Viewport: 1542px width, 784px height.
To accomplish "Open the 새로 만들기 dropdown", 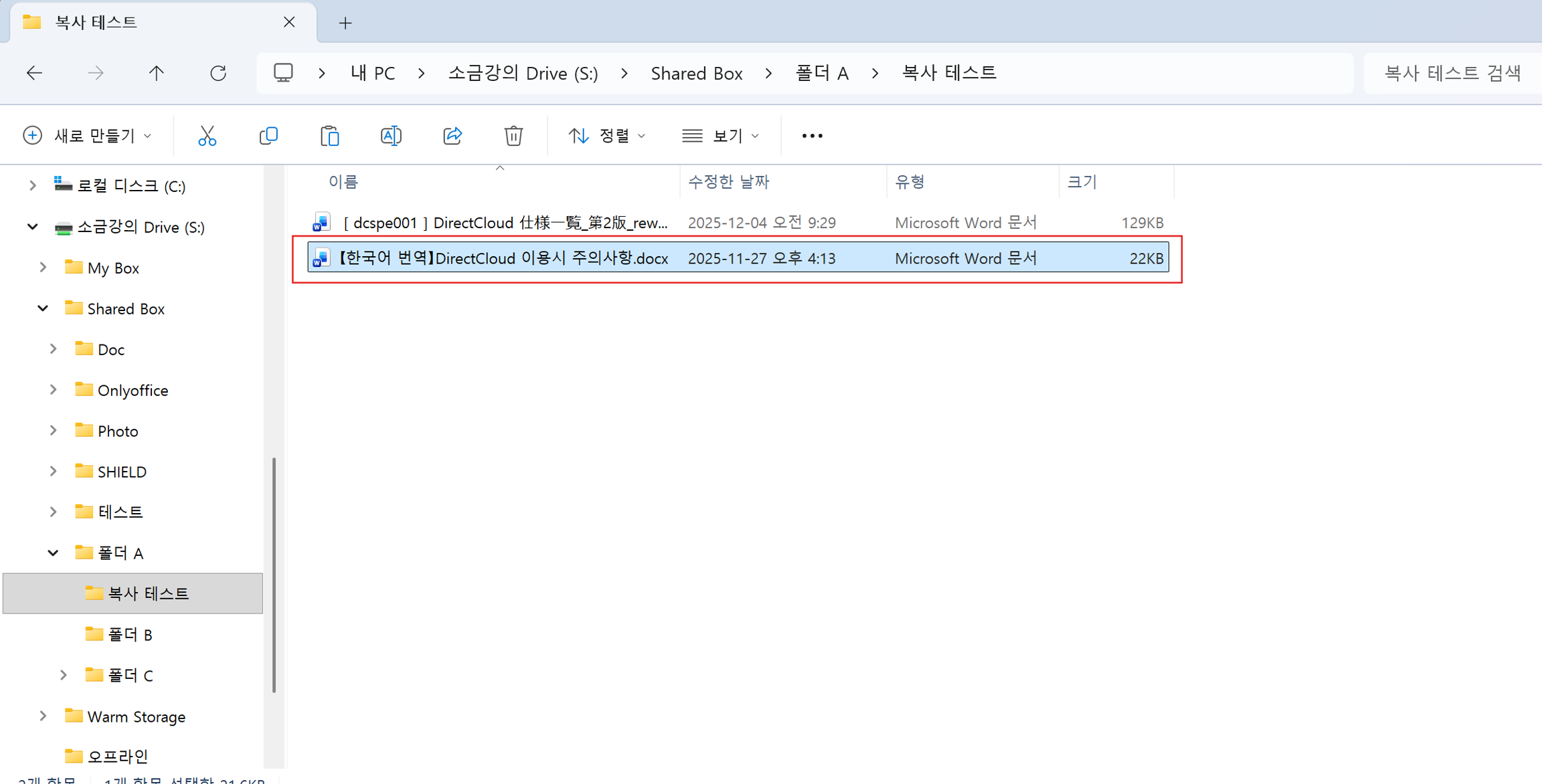I will click(x=88, y=136).
